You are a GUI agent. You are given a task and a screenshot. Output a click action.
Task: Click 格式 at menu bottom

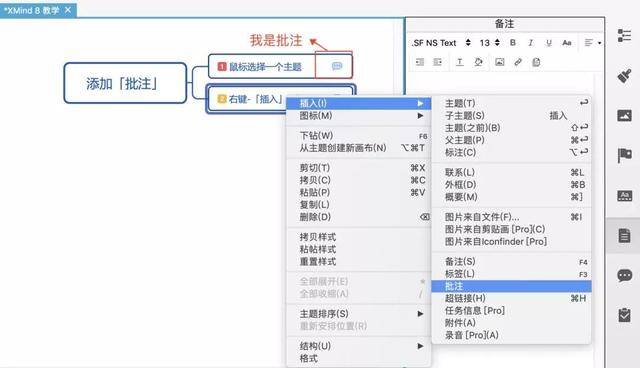(359, 358)
